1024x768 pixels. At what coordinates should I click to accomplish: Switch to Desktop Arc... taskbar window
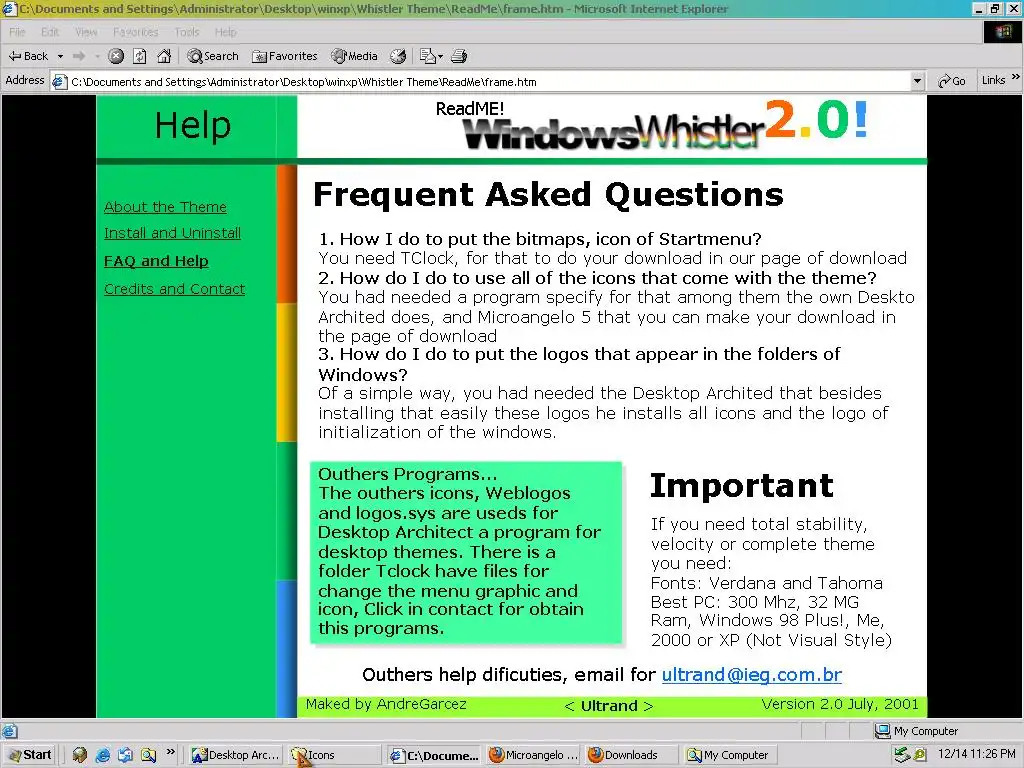point(235,755)
